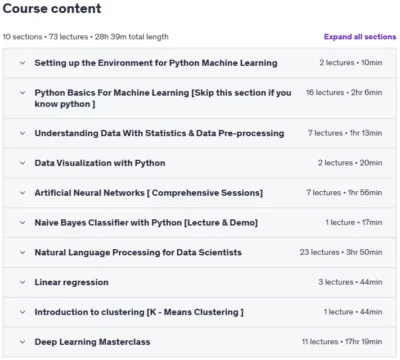Click 16 lectures 2hr 6min label
The width and height of the screenshot is (400, 360).
point(344,93)
